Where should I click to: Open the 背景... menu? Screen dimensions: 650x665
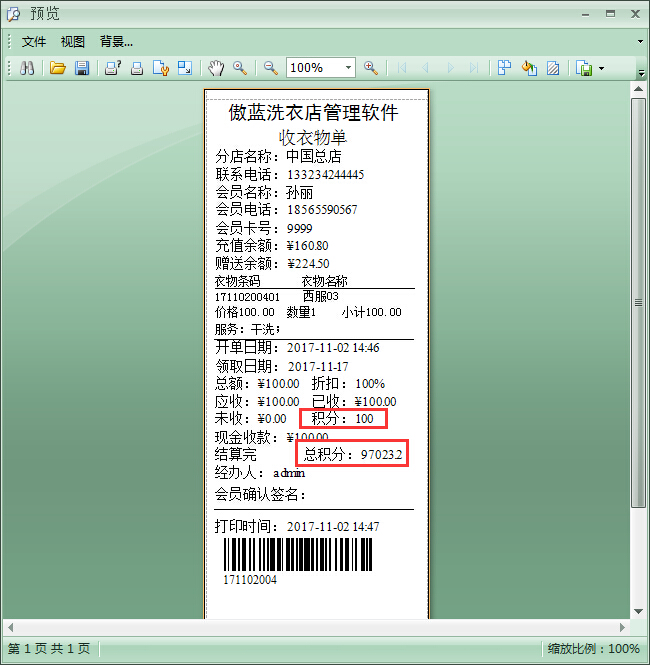coord(116,42)
